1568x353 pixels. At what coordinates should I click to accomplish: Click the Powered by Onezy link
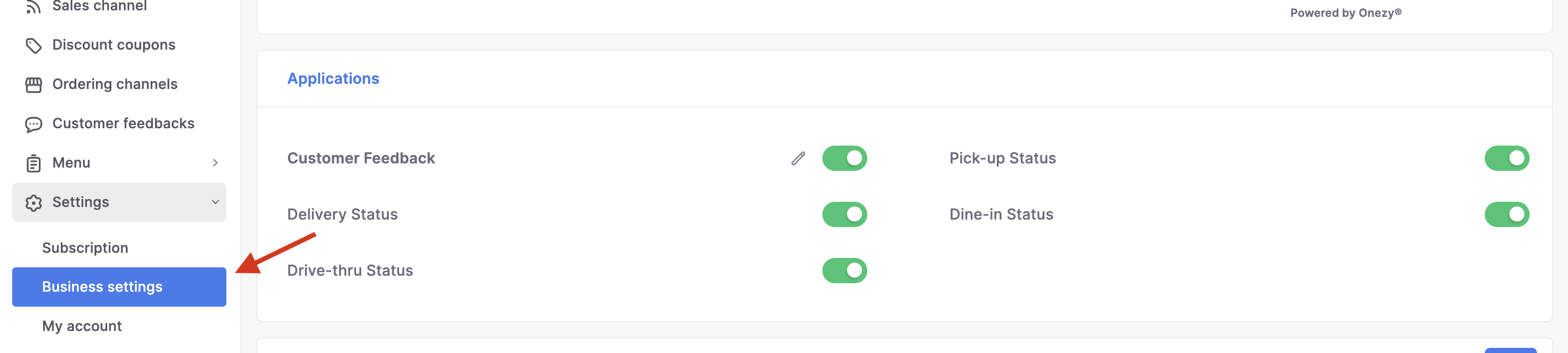point(1346,13)
